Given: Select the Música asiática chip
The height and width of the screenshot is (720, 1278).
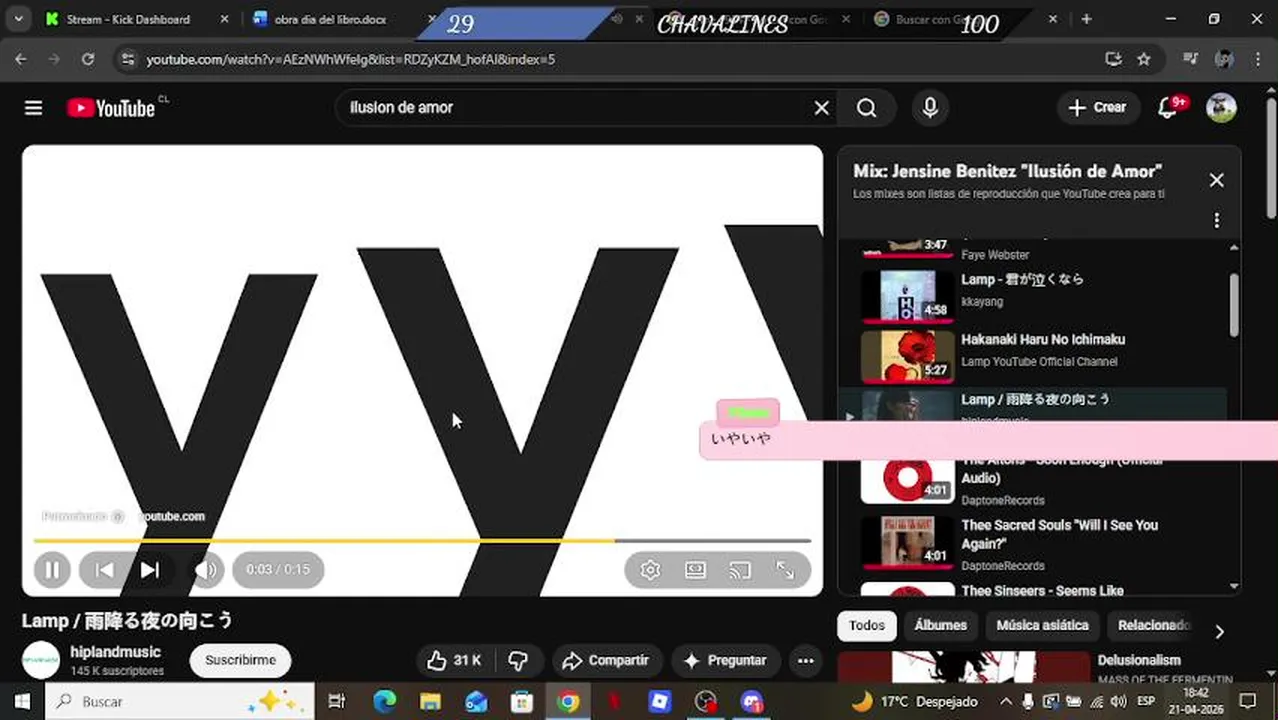Looking at the screenshot, I should 1042,625.
